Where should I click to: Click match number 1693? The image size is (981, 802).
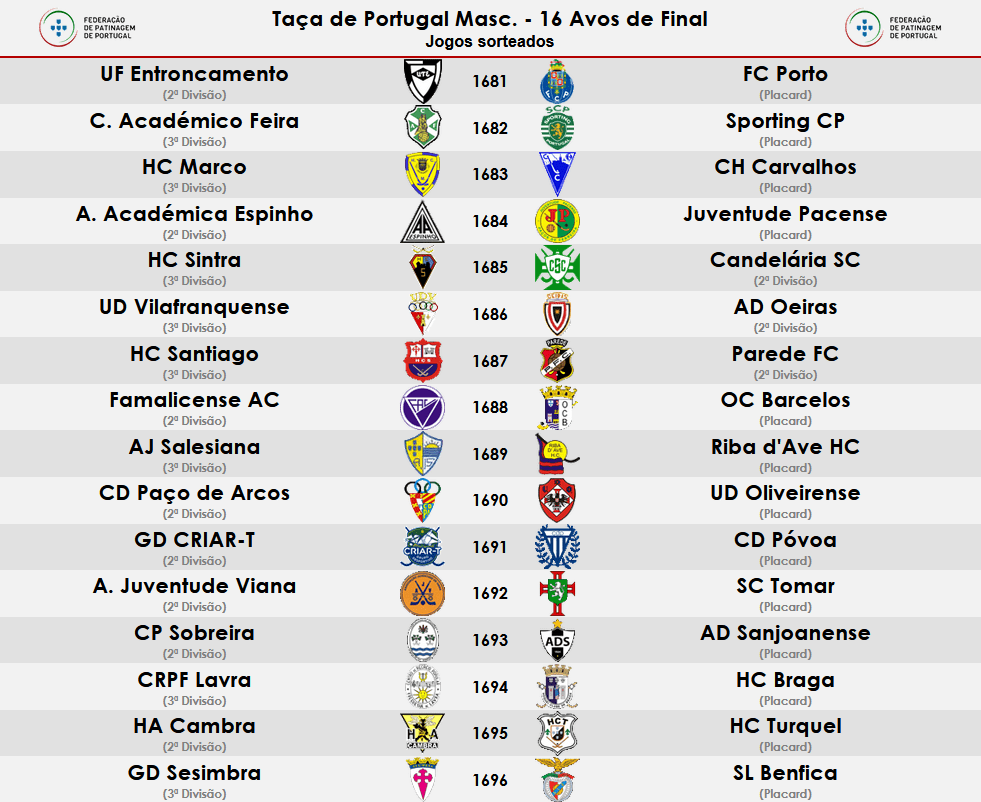click(x=490, y=640)
